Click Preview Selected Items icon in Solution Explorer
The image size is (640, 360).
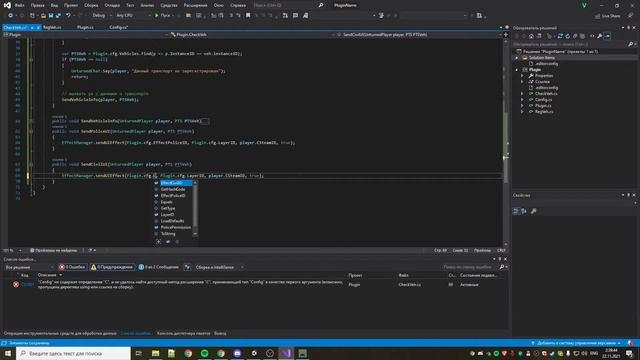pos(607,36)
